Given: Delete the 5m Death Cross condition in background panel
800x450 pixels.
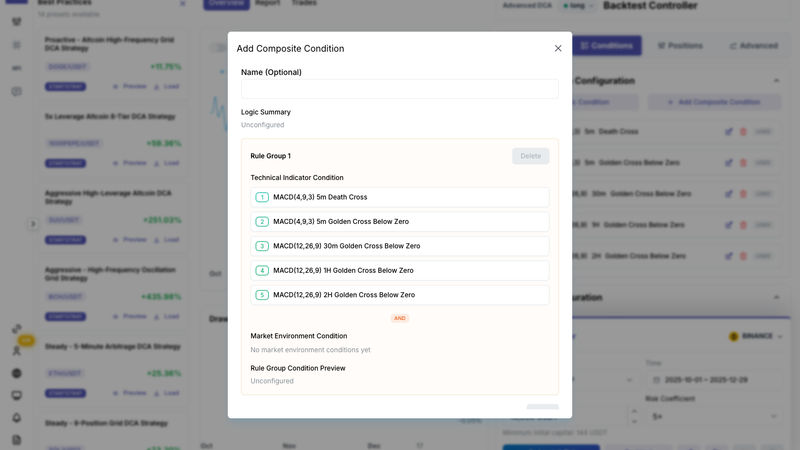Looking at the screenshot, I should [743, 132].
